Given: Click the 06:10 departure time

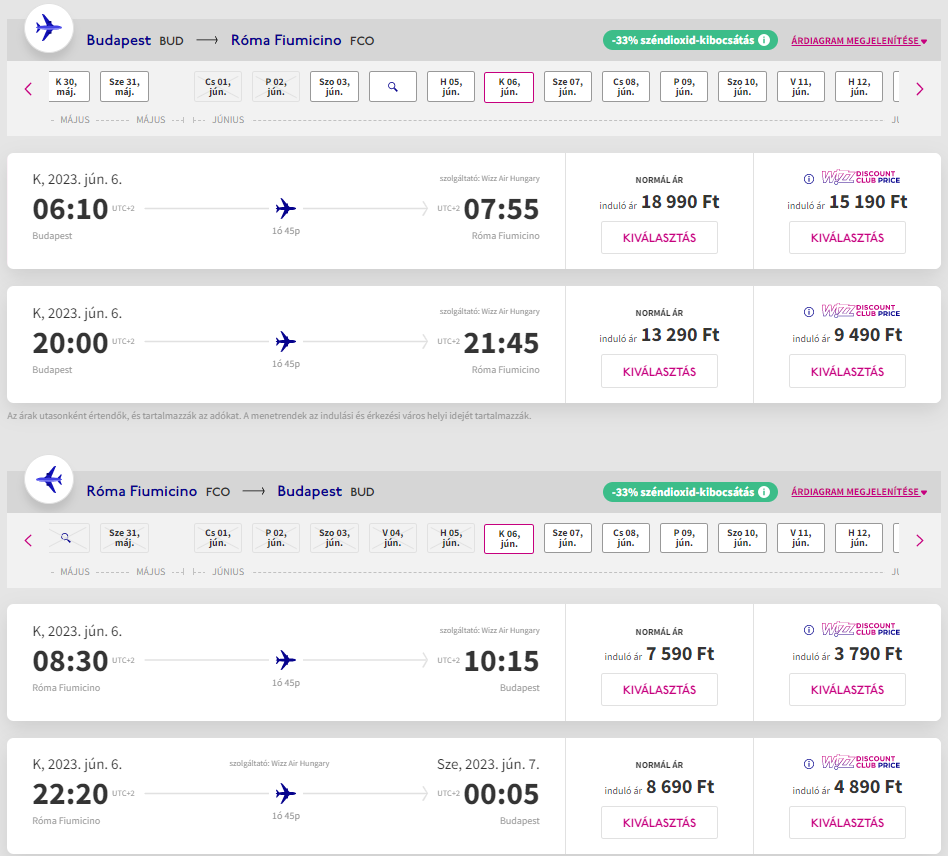Looking at the screenshot, I should click(x=70, y=209).
